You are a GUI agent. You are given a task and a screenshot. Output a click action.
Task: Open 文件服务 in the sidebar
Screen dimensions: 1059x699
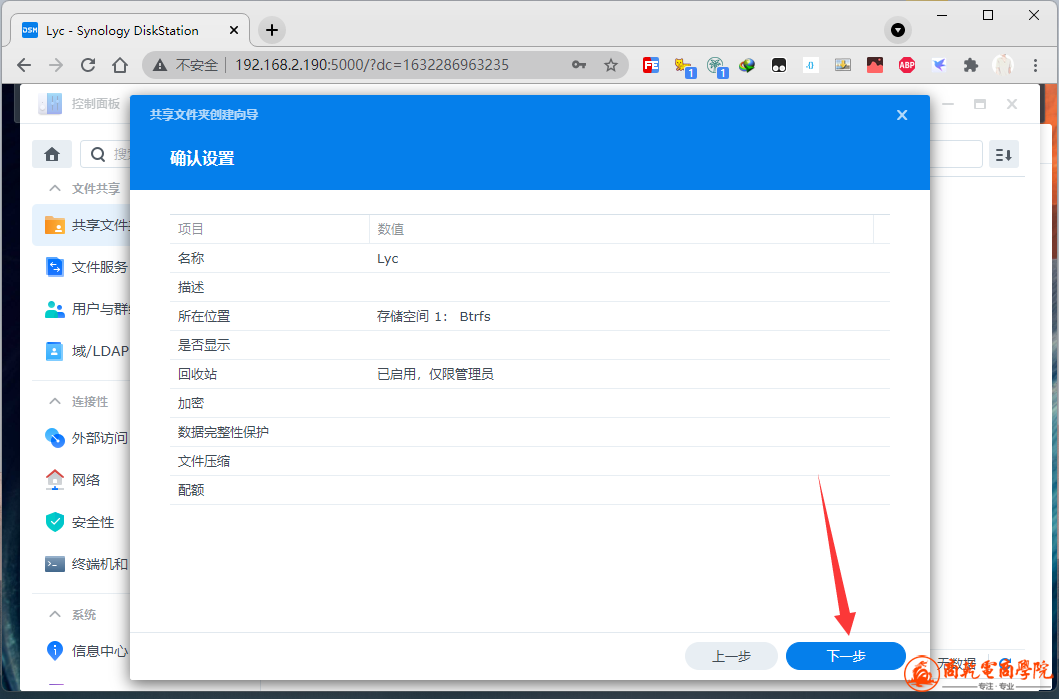(81, 267)
